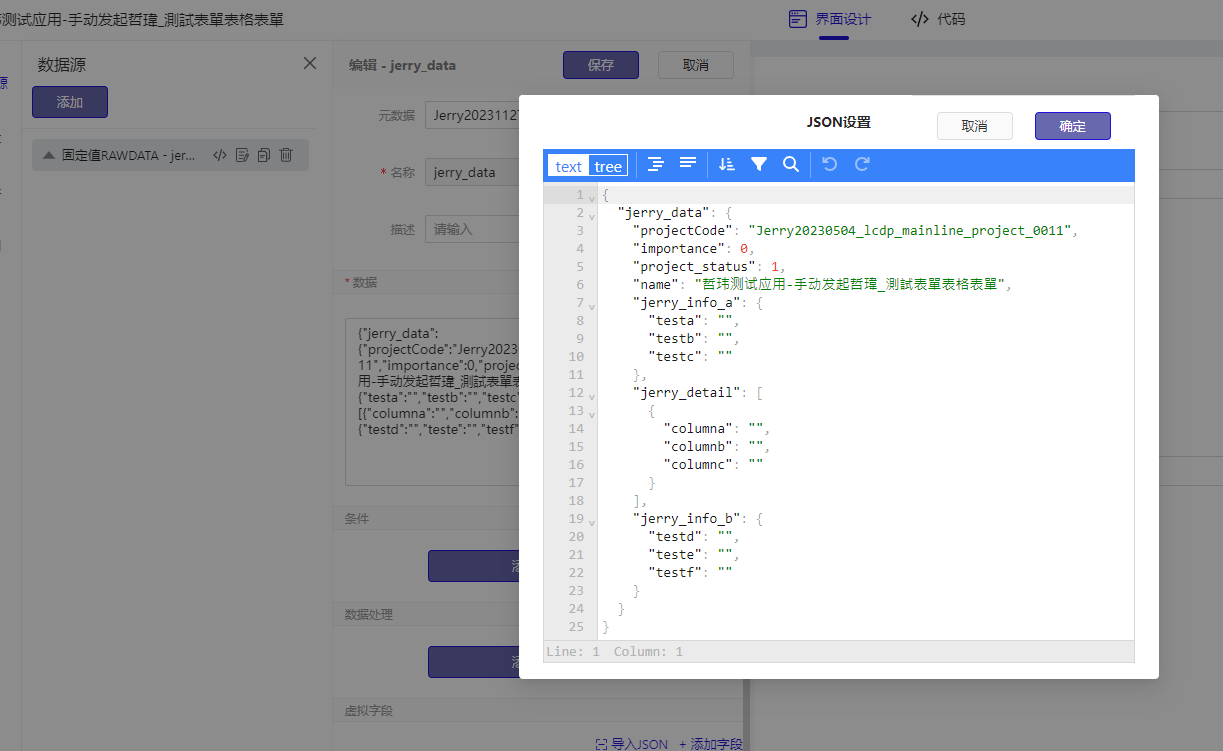
Task: Open the 界面设计 tab
Action: [830, 19]
